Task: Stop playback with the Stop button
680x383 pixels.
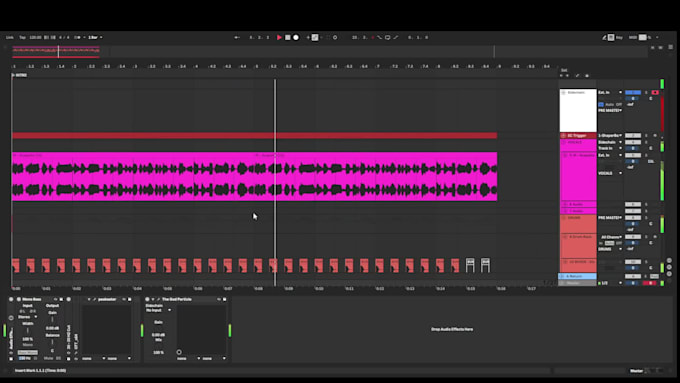Action: (x=288, y=37)
